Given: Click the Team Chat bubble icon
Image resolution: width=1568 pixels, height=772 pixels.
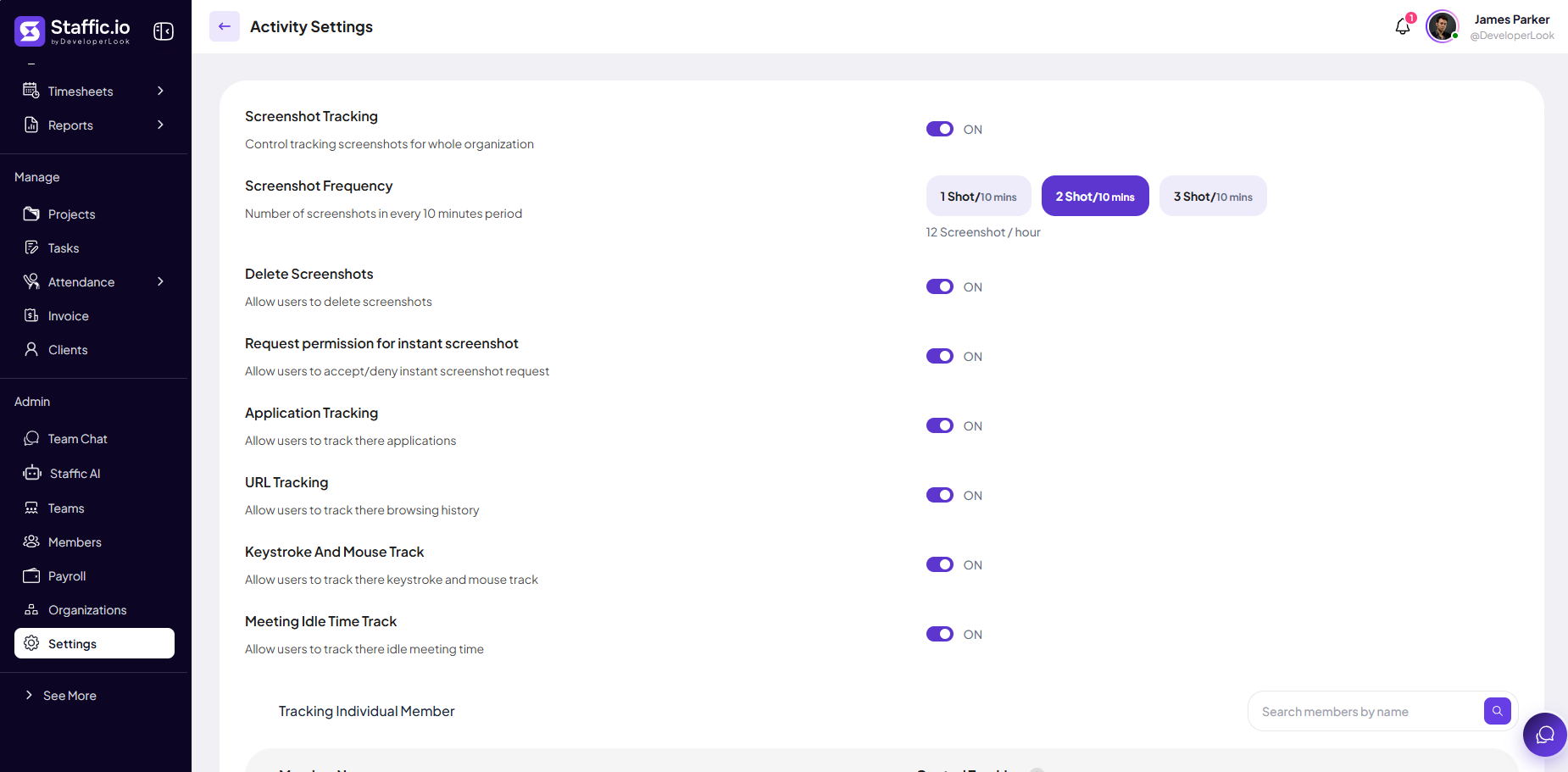Looking at the screenshot, I should pos(31,438).
